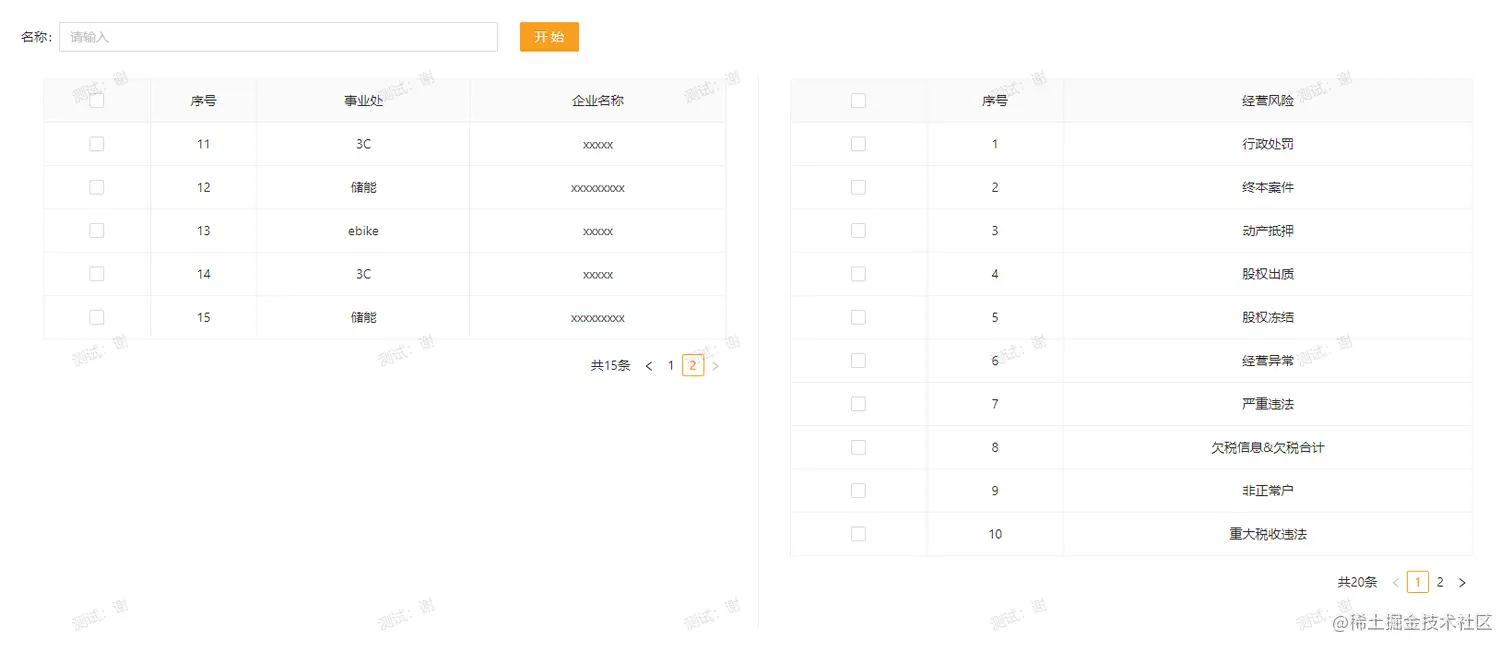This screenshot has width=1512, height=652.
Task: Click the 股权出质 cell
Action: pos(1268,274)
